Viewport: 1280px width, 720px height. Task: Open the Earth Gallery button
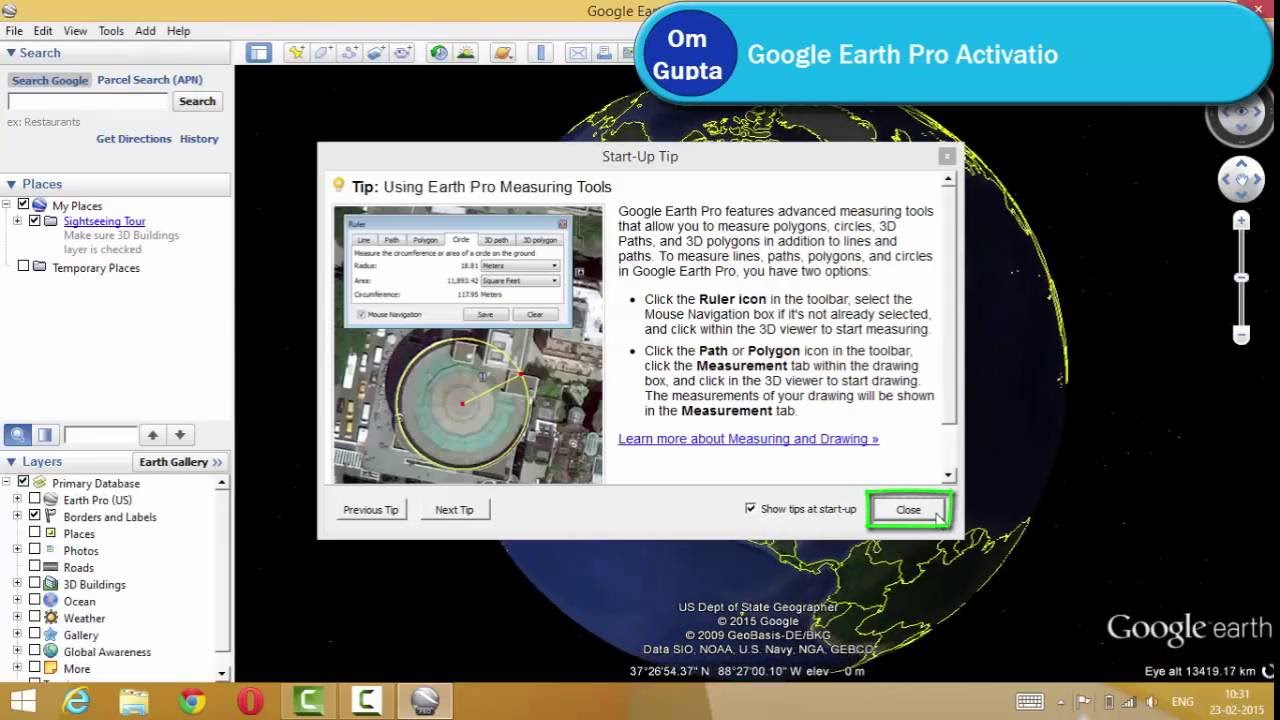click(181, 462)
